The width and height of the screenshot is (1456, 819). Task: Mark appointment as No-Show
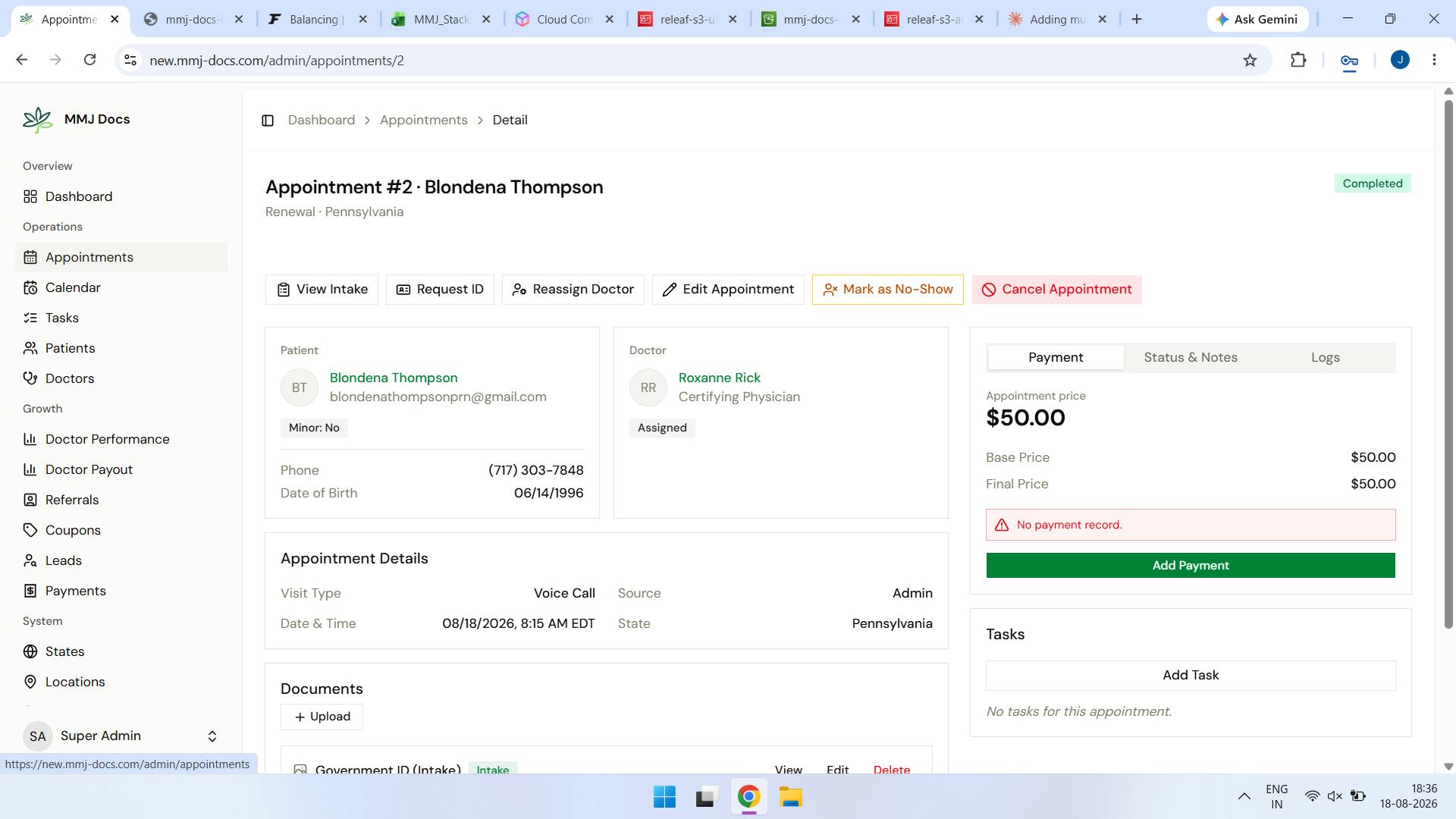pos(887,290)
